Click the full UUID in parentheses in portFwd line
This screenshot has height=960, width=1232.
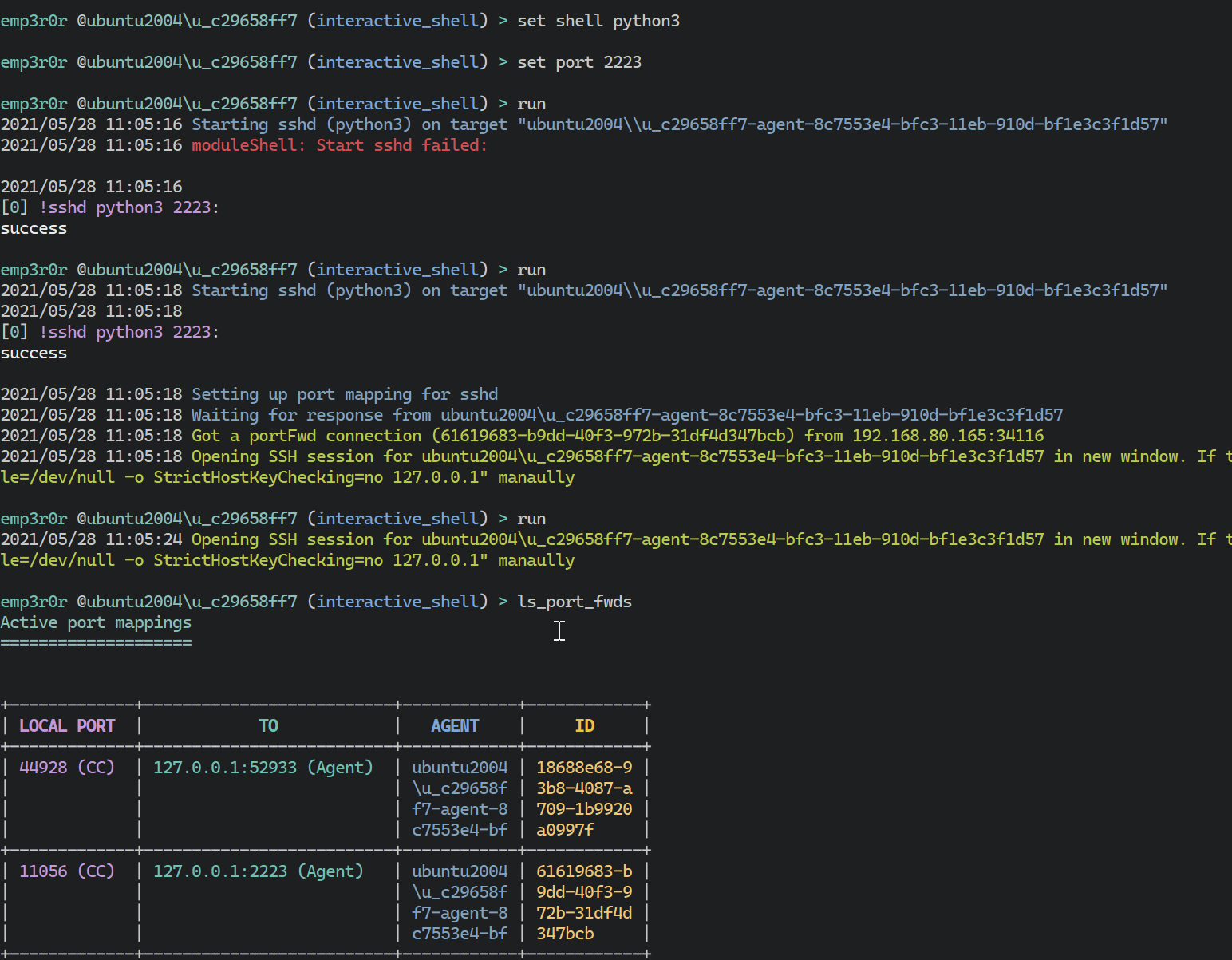(613, 436)
